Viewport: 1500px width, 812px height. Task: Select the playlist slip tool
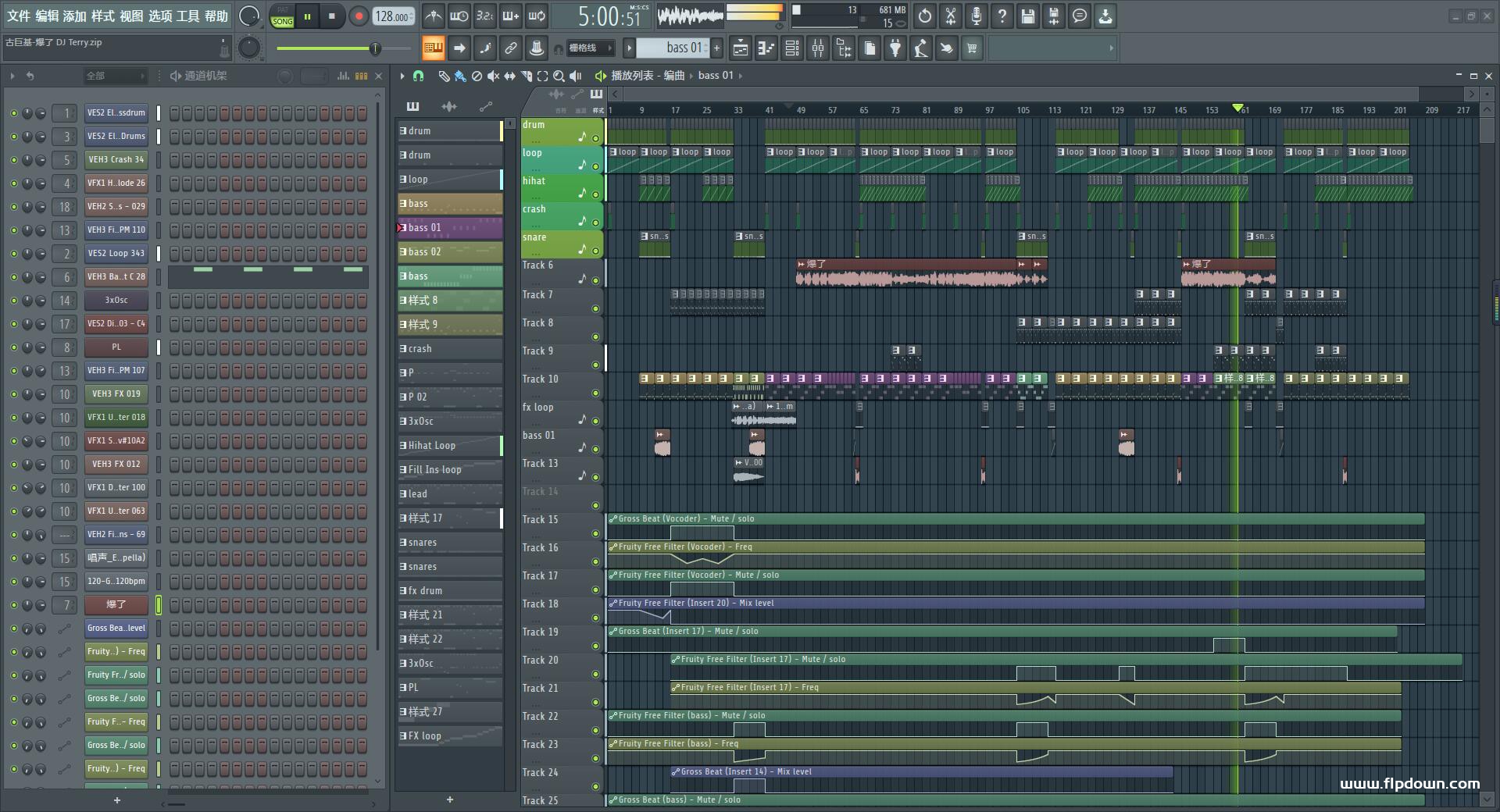coord(509,76)
